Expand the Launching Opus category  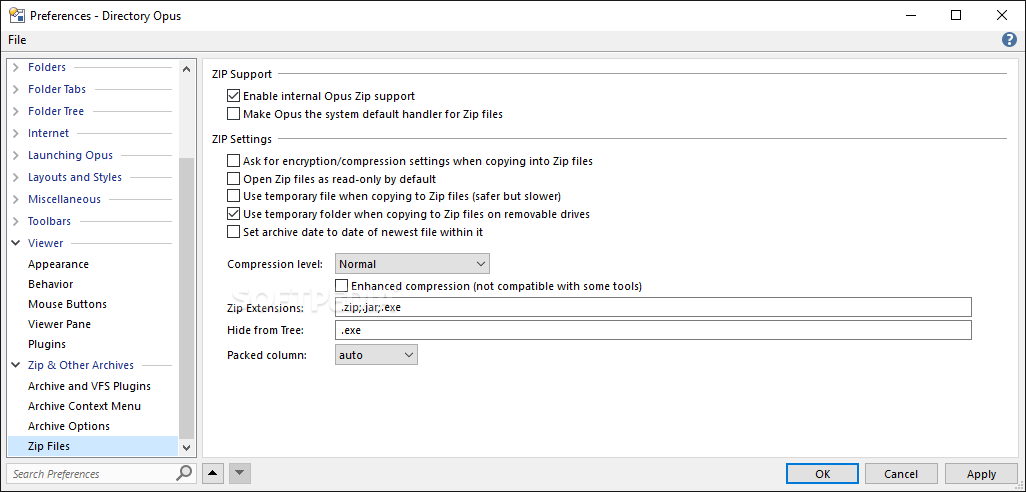point(16,155)
